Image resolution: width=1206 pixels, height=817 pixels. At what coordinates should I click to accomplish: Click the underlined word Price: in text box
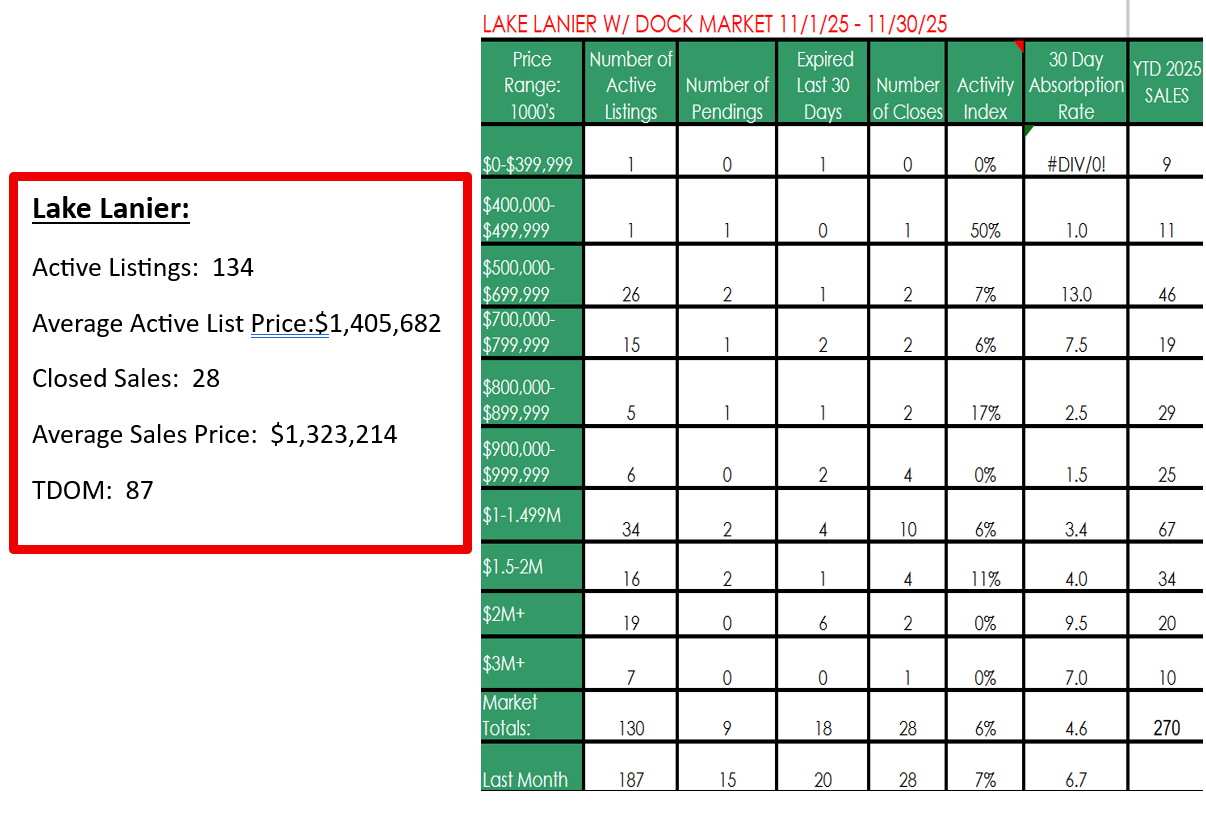point(289,324)
